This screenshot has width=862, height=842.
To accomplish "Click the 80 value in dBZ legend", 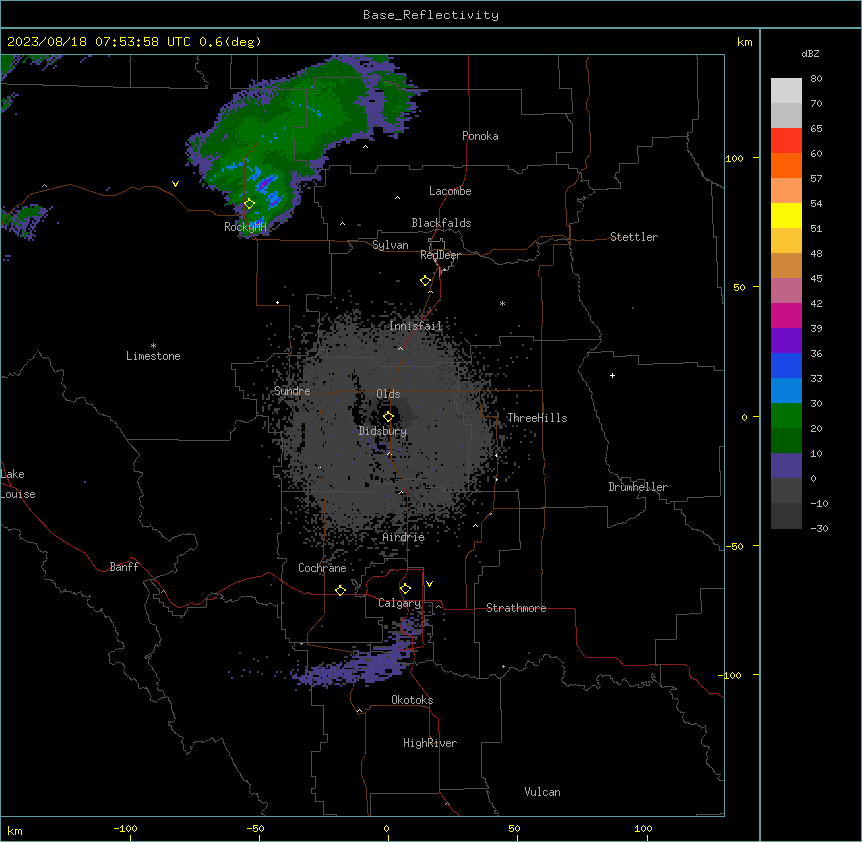I will [x=816, y=79].
